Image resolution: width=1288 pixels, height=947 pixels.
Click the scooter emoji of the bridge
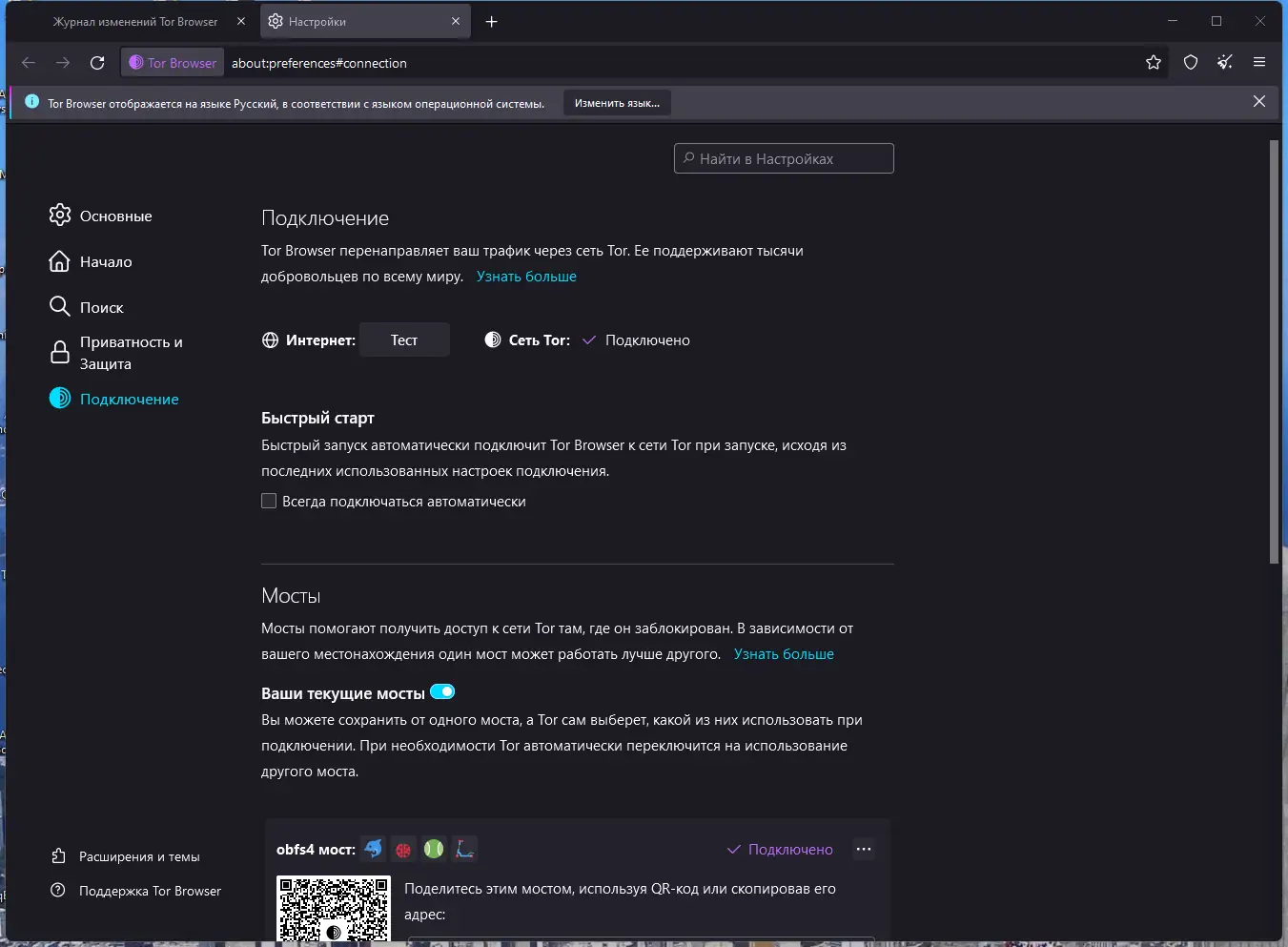[x=464, y=849]
